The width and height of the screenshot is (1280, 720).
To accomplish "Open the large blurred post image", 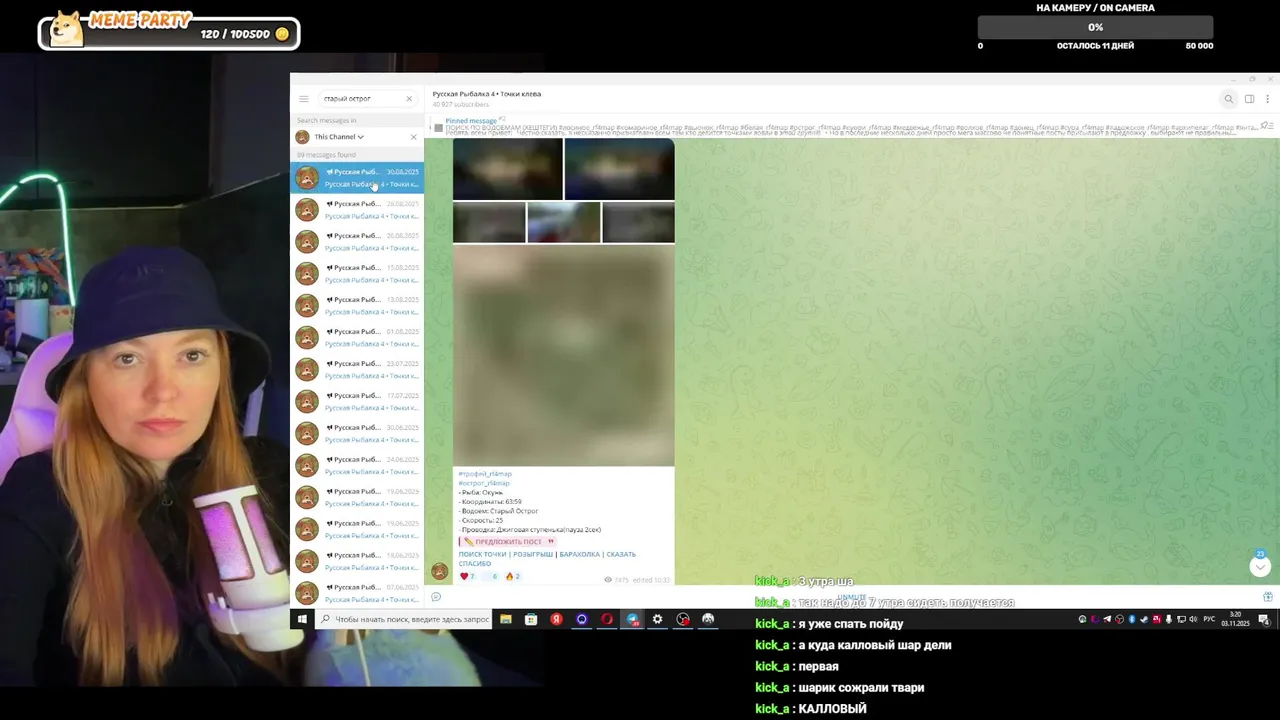I will click(564, 356).
